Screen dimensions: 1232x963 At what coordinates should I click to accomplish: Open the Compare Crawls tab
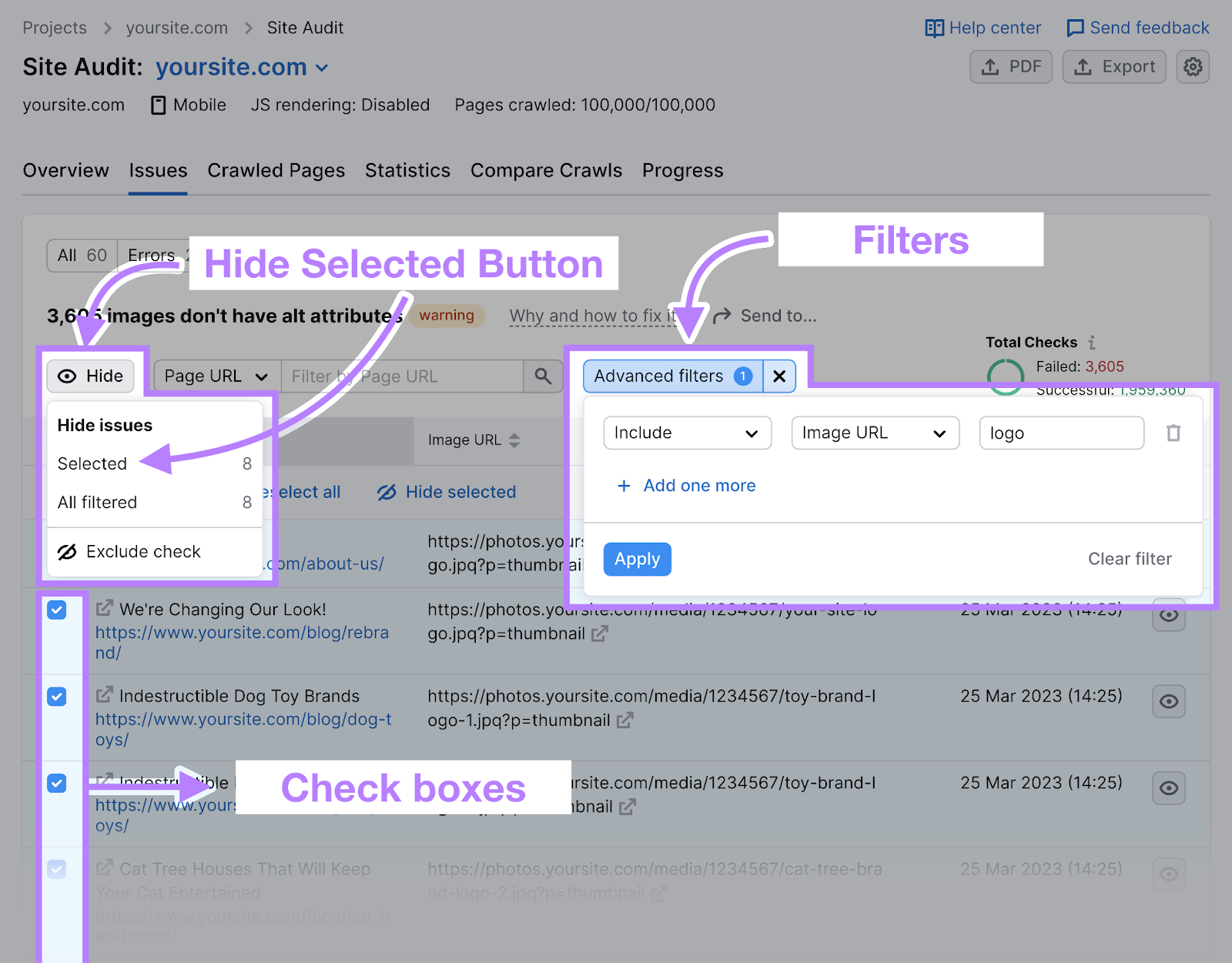[546, 170]
